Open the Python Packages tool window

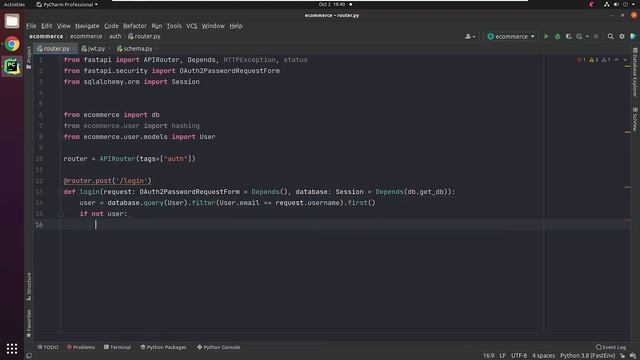[x=163, y=347]
